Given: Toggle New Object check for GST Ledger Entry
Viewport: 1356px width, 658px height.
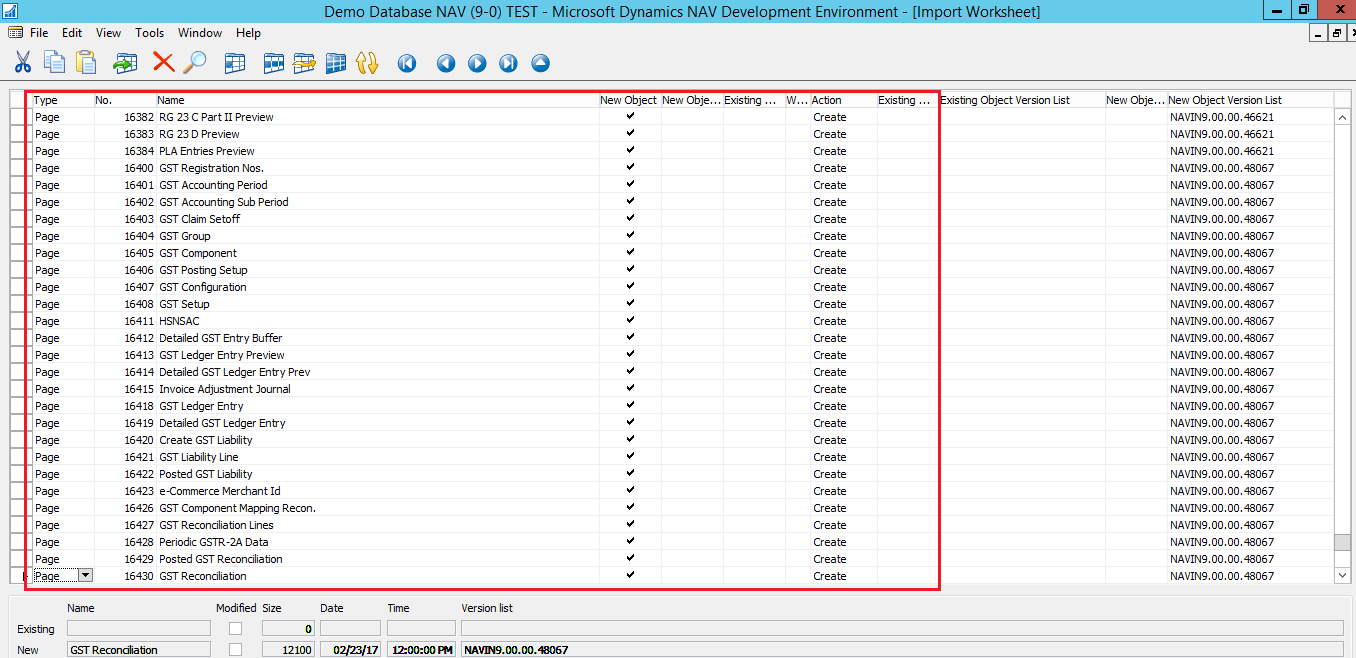Looking at the screenshot, I should (630, 406).
